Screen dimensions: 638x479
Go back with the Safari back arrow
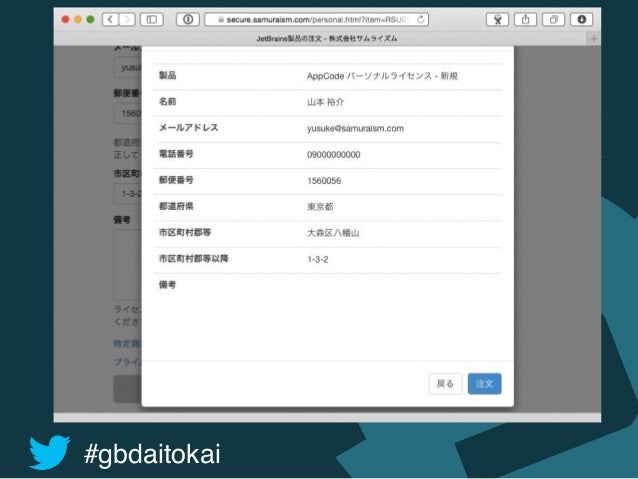tap(110, 19)
